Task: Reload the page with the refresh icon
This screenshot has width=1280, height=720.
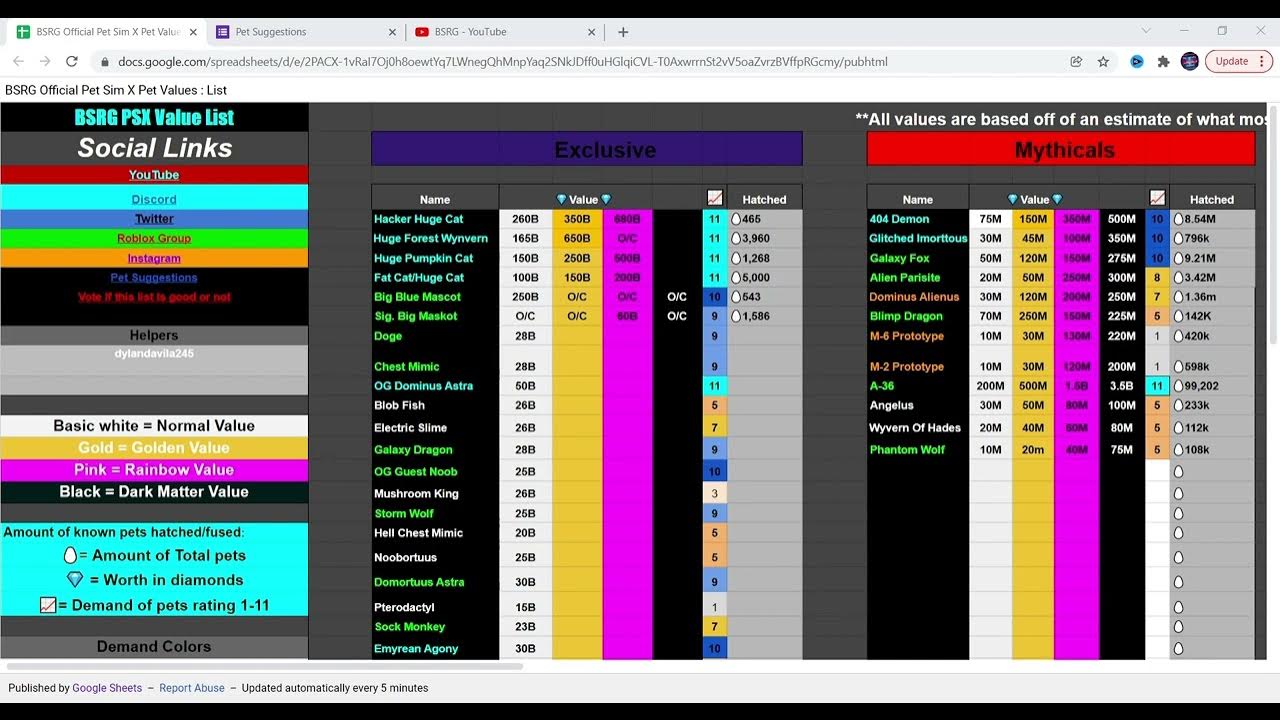Action: point(72,61)
